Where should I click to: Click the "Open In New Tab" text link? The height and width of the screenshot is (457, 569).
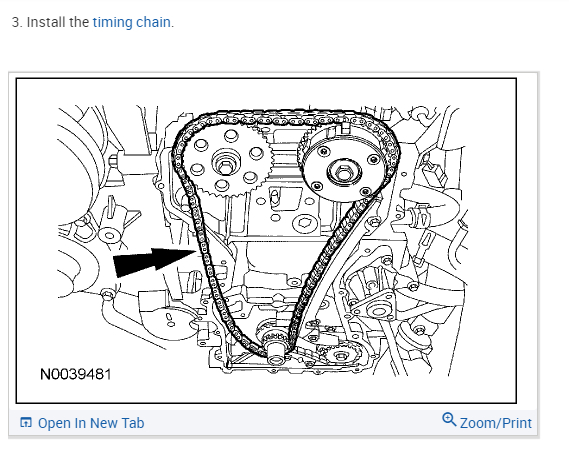click(91, 423)
